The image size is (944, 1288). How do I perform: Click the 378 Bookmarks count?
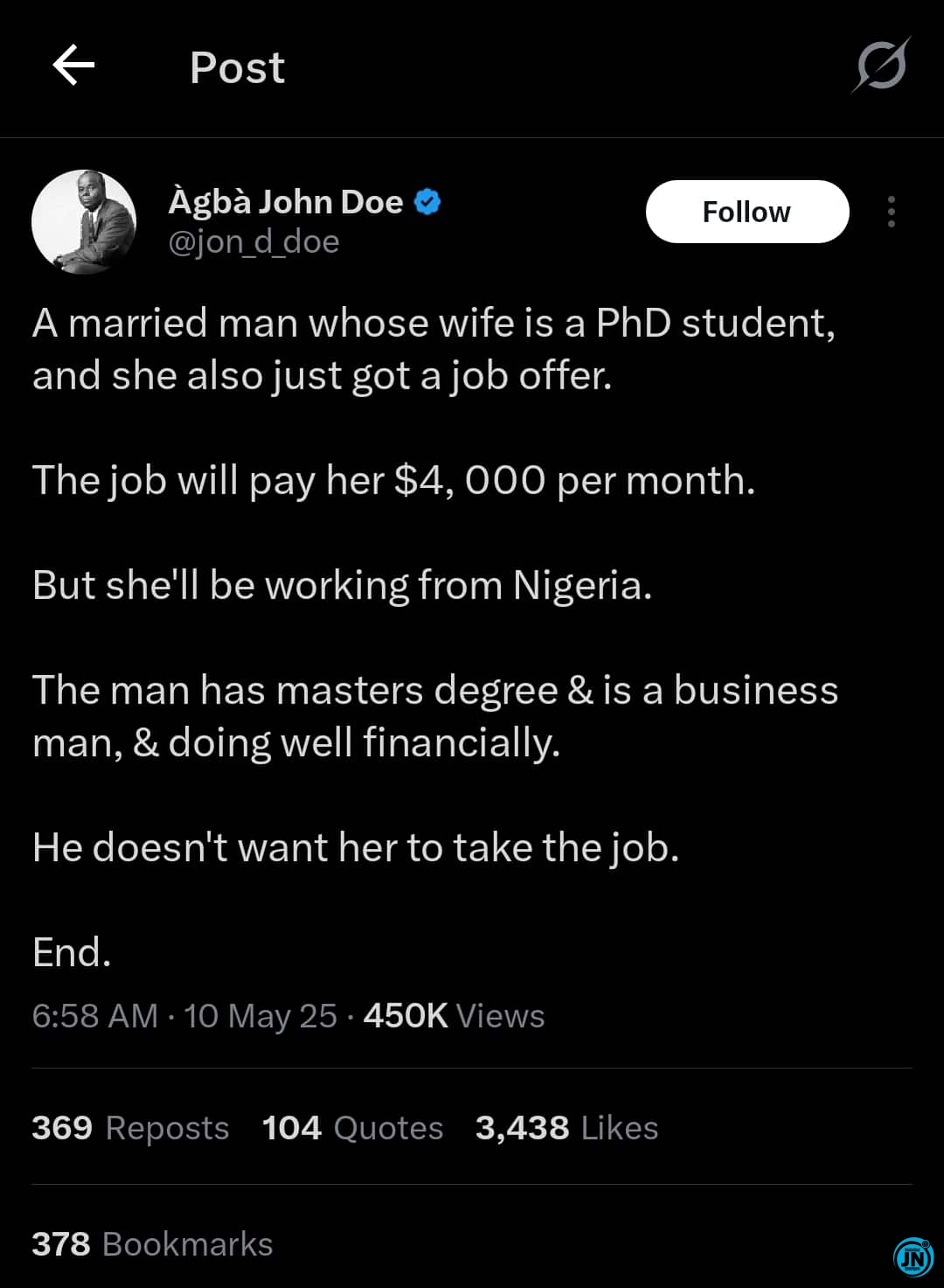tap(152, 1244)
